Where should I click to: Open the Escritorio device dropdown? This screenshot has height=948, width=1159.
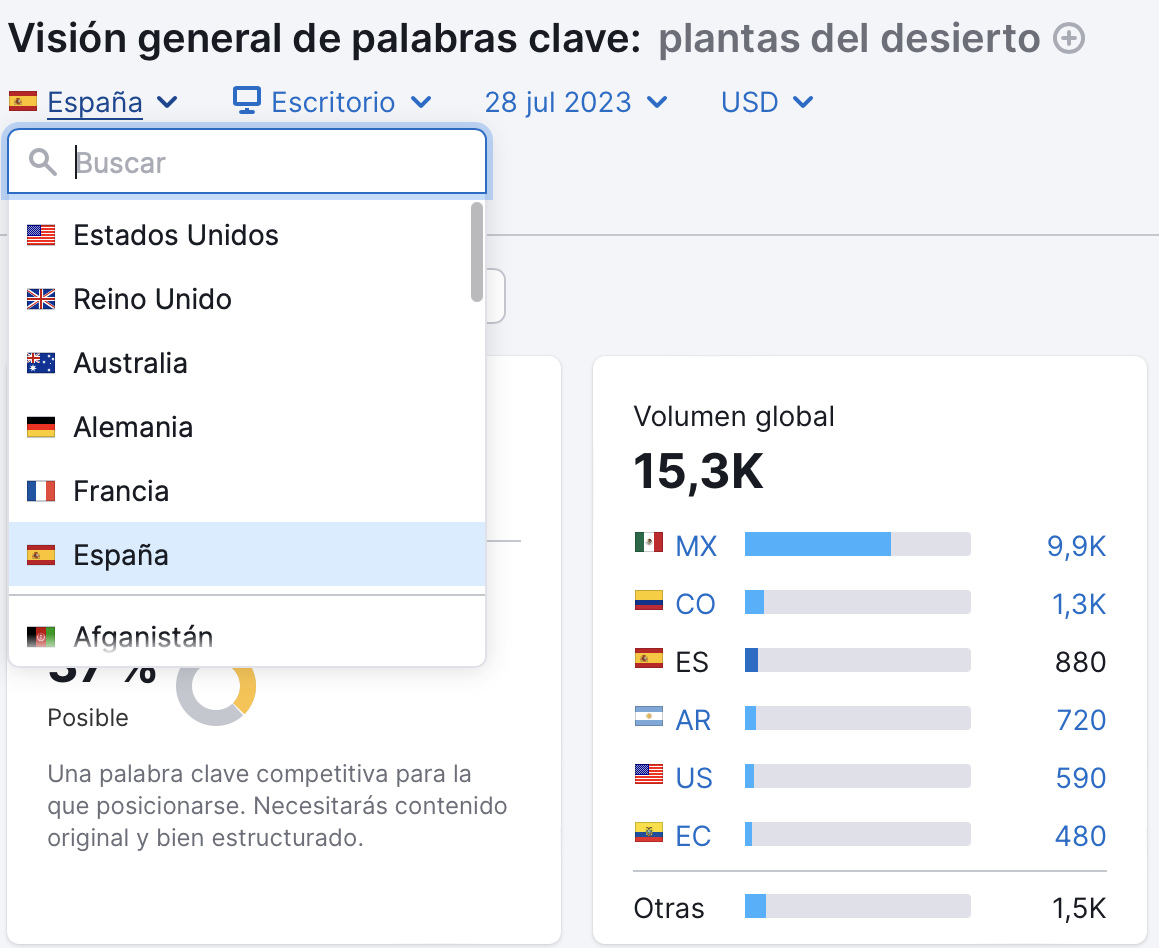[x=332, y=101]
